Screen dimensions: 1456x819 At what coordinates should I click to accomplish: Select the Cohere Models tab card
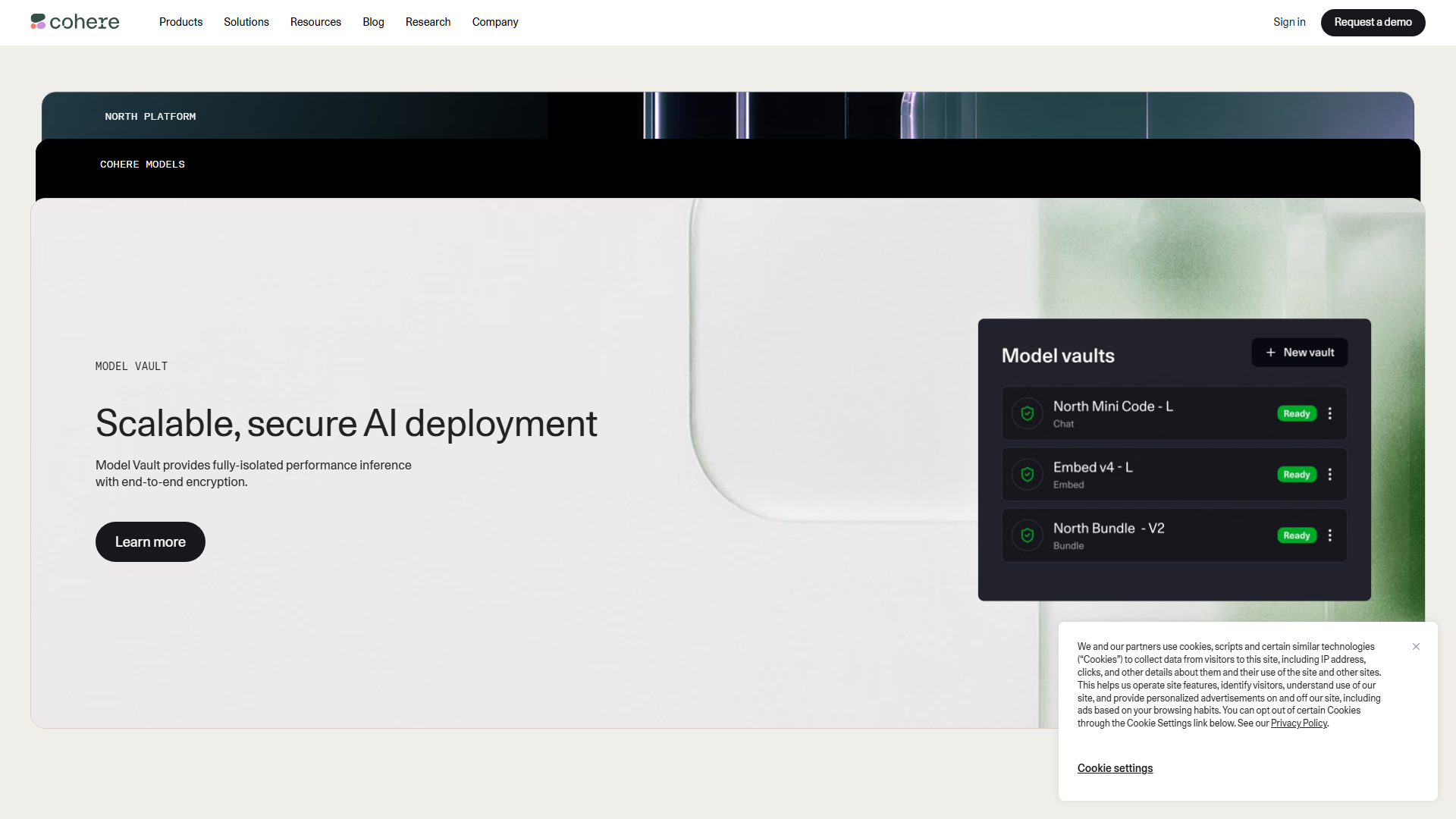point(728,168)
